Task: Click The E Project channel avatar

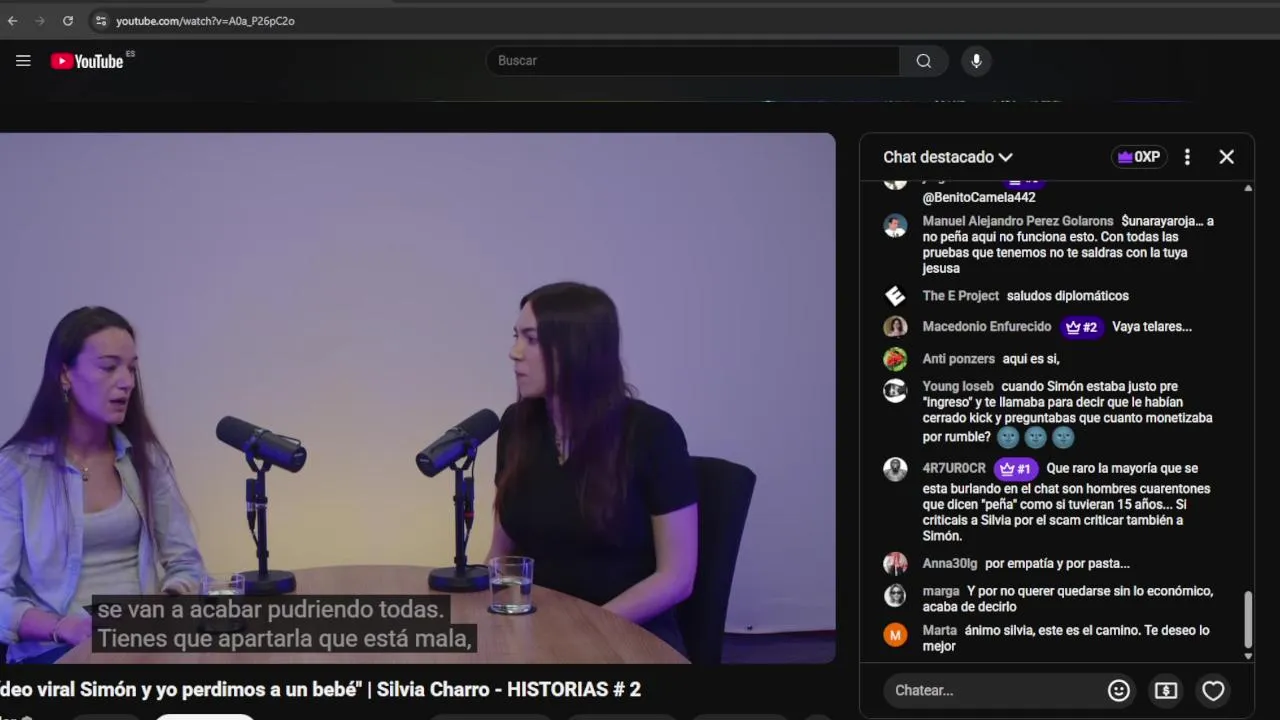Action: pyautogui.click(x=895, y=296)
